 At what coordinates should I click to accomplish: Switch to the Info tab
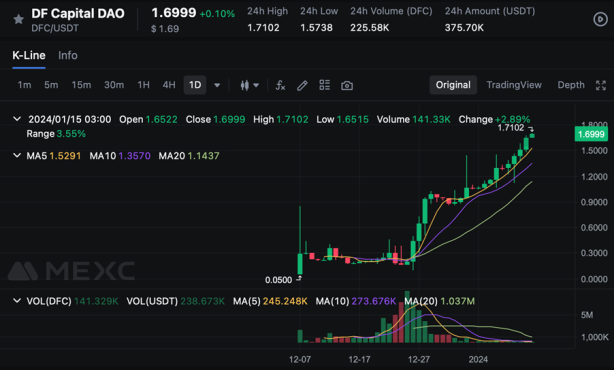[x=68, y=55]
